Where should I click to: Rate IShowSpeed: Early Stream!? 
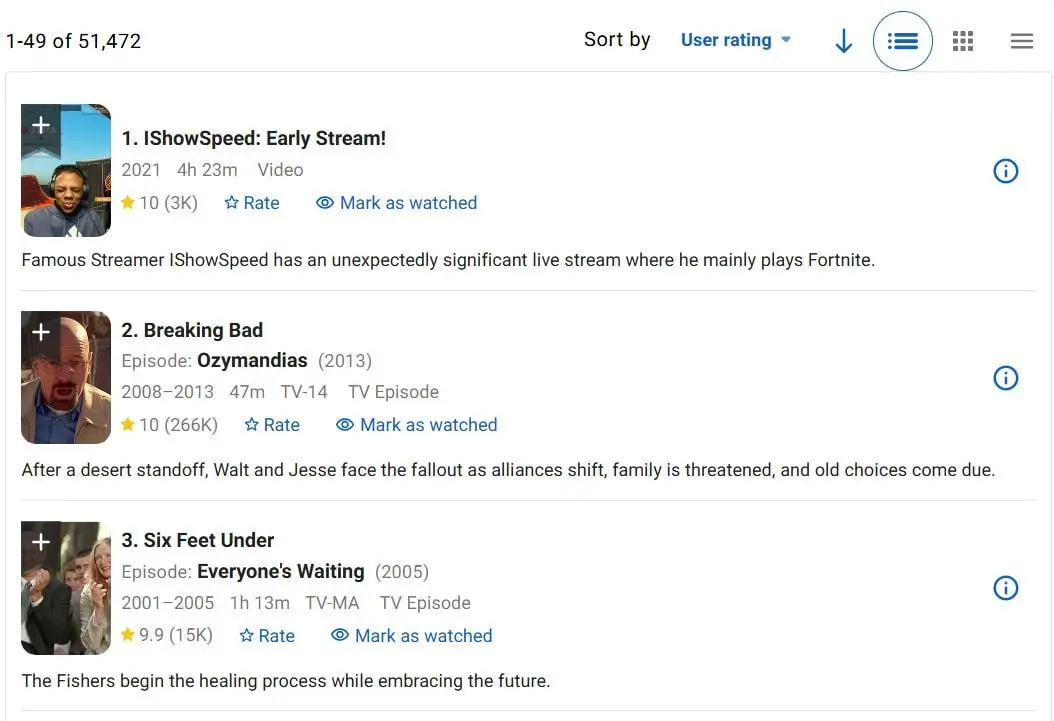(252, 203)
